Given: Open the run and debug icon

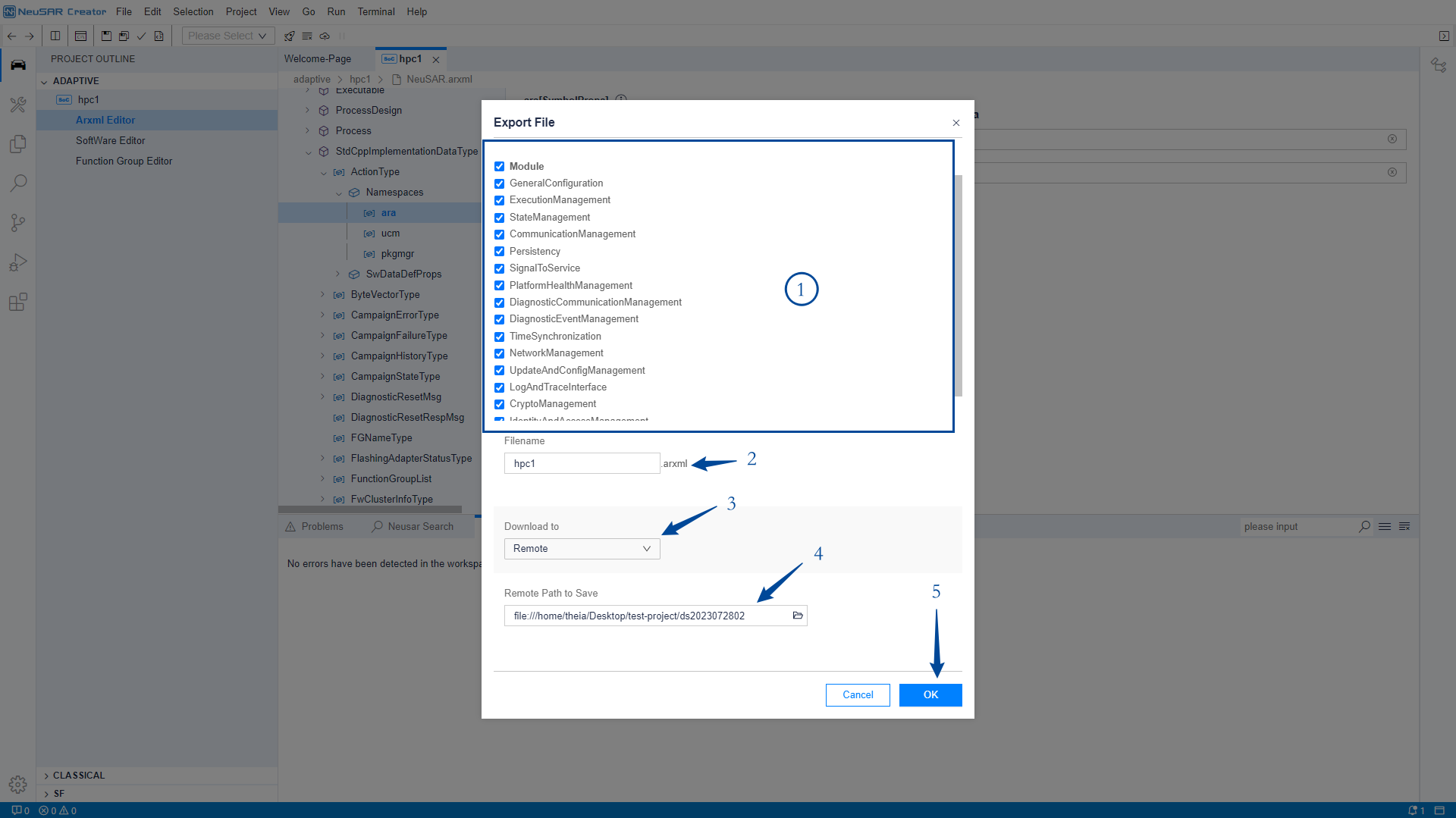Looking at the screenshot, I should [18, 262].
